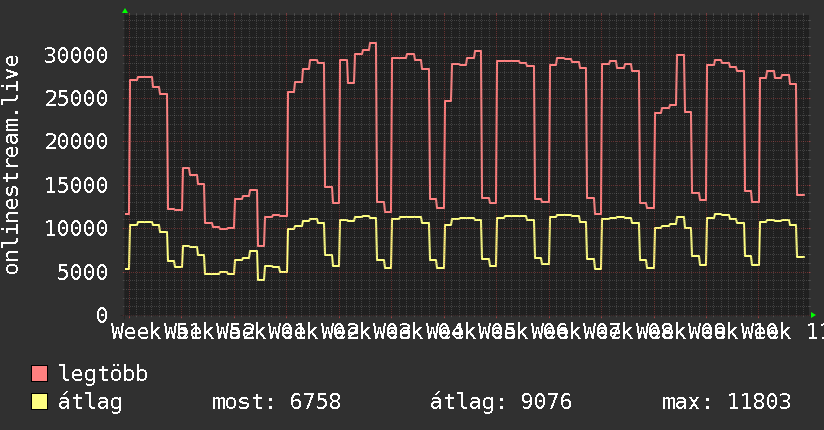824x430 pixels.
Task: Select the legtöbb legend label
Action: tap(103, 375)
